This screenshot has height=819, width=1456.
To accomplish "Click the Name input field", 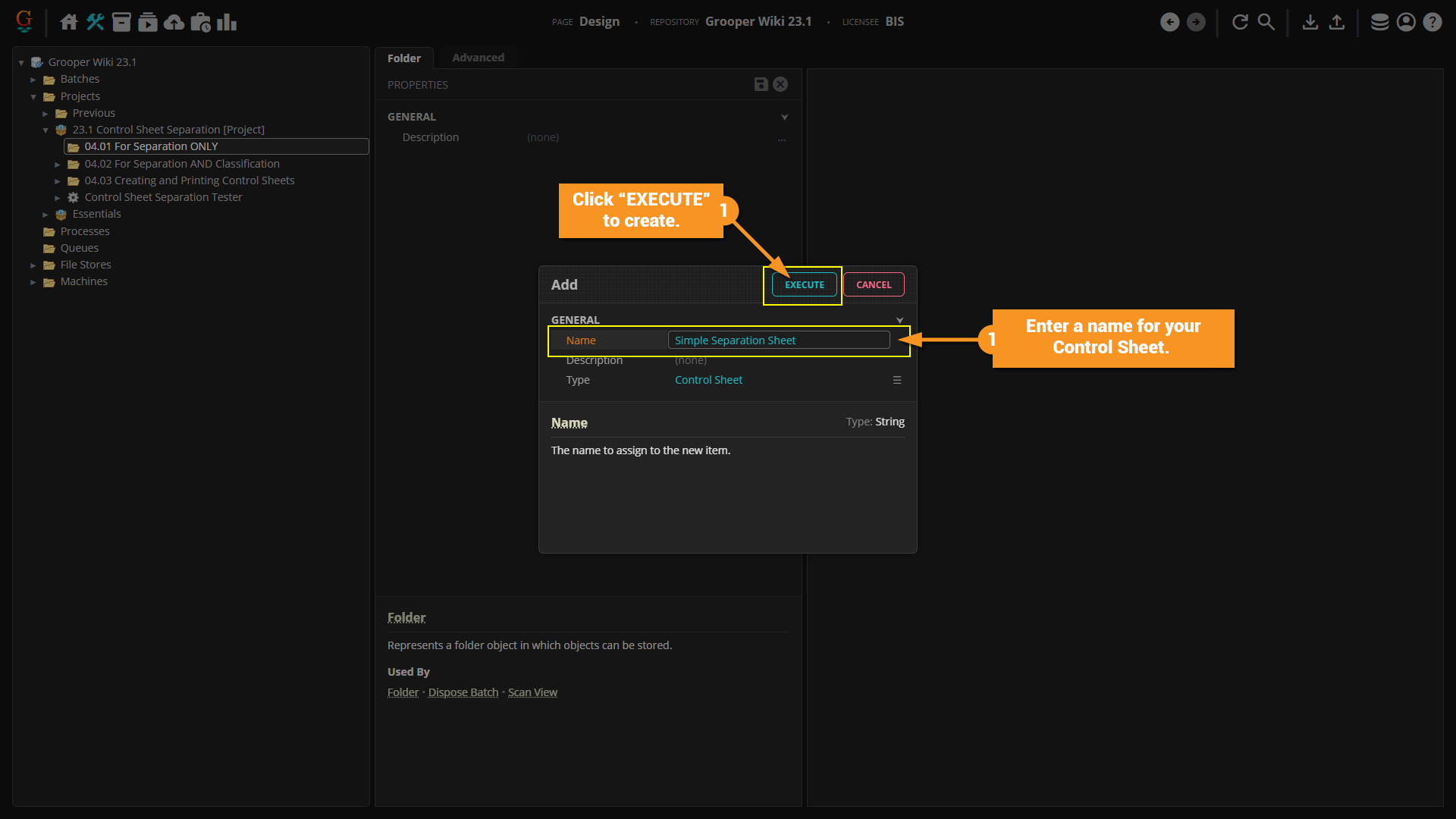I will 778,340.
